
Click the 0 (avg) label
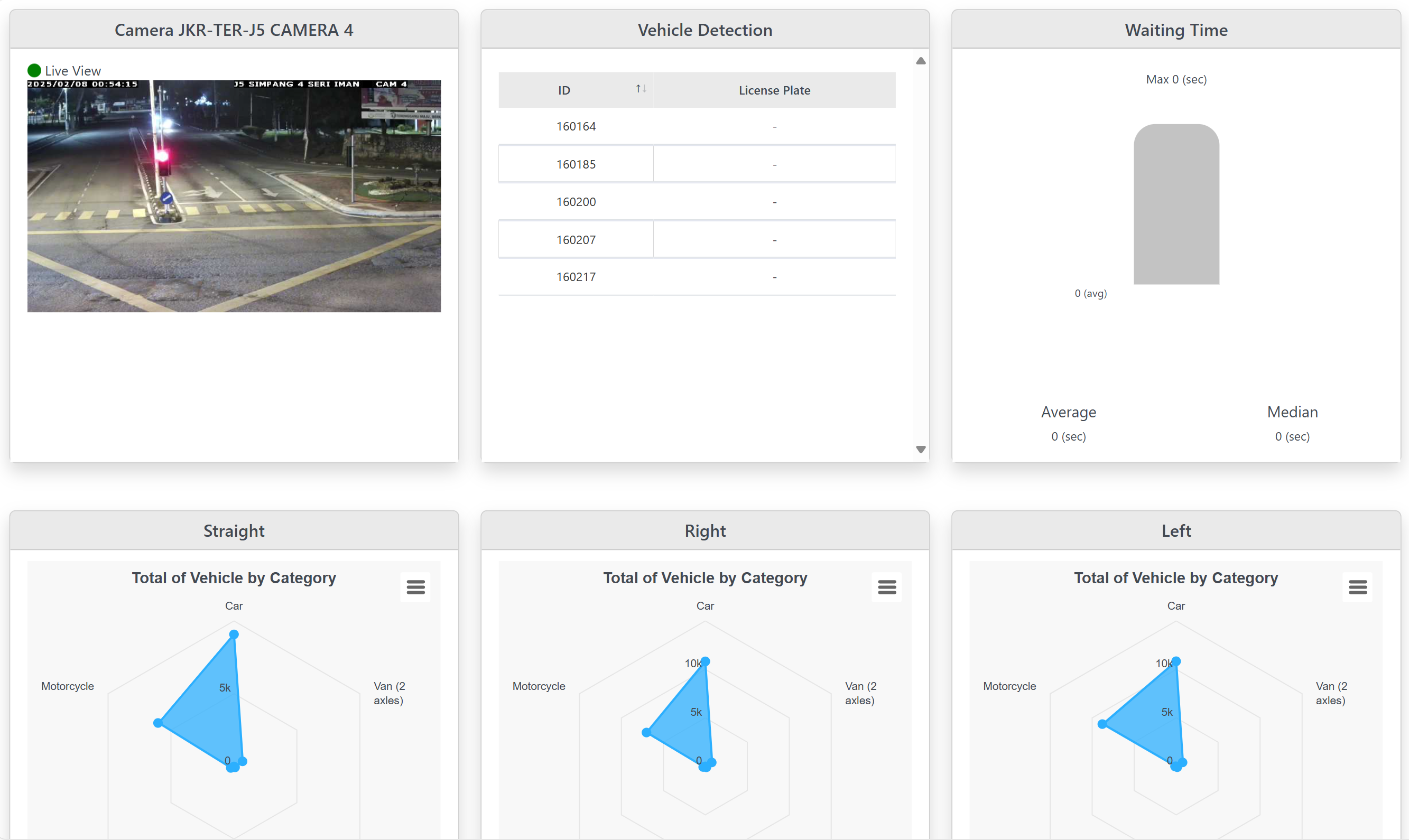tap(1090, 293)
